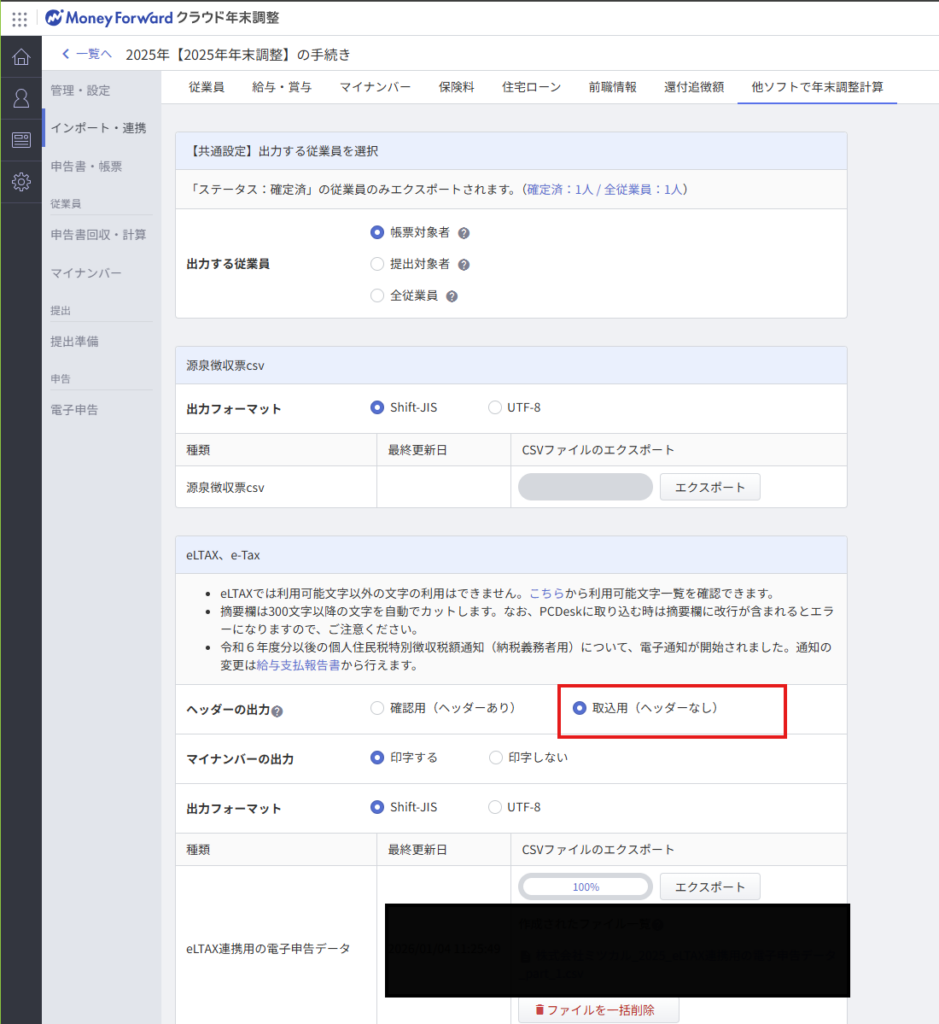The image size is (939, 1024).
Task: Choose 確認用（ヘッダーあり） radio option
Action: (377, 708)
